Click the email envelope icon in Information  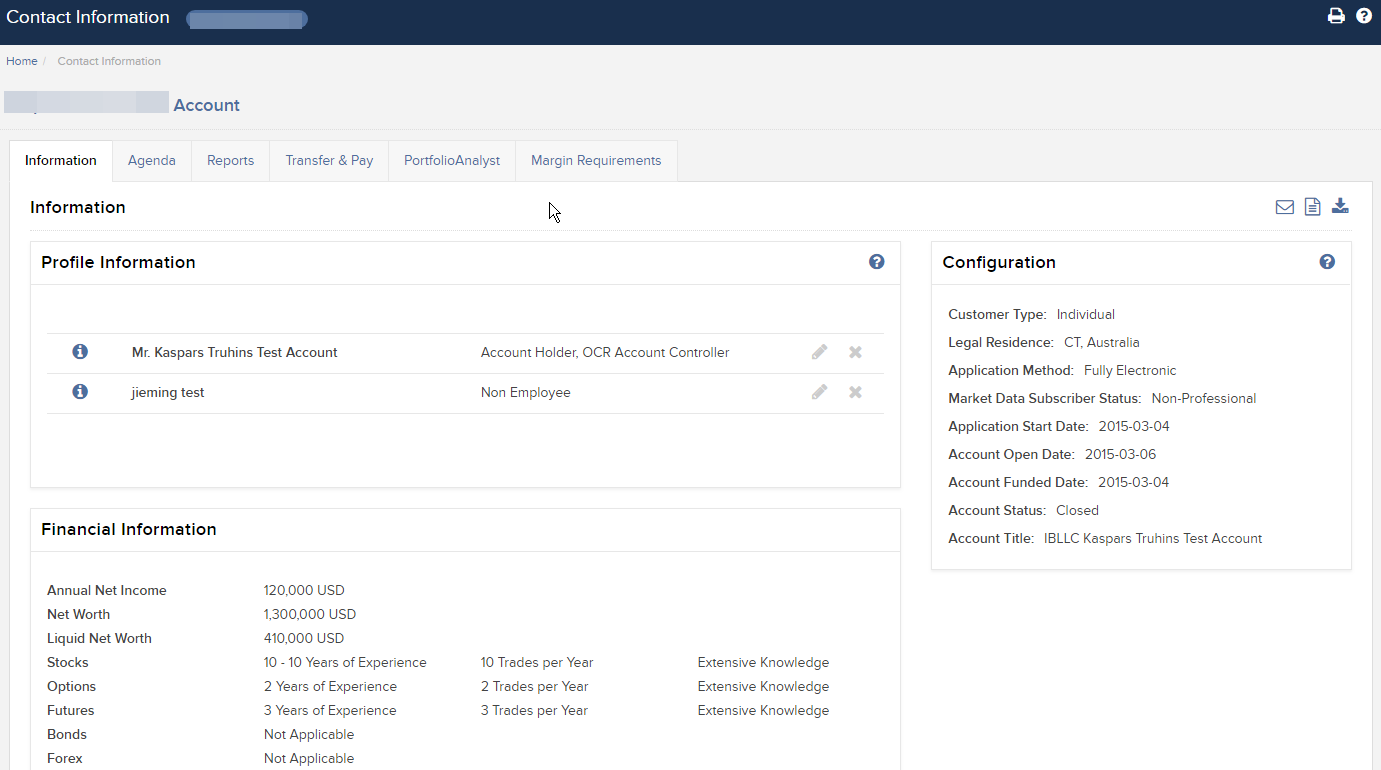(x=1285, y=207)
